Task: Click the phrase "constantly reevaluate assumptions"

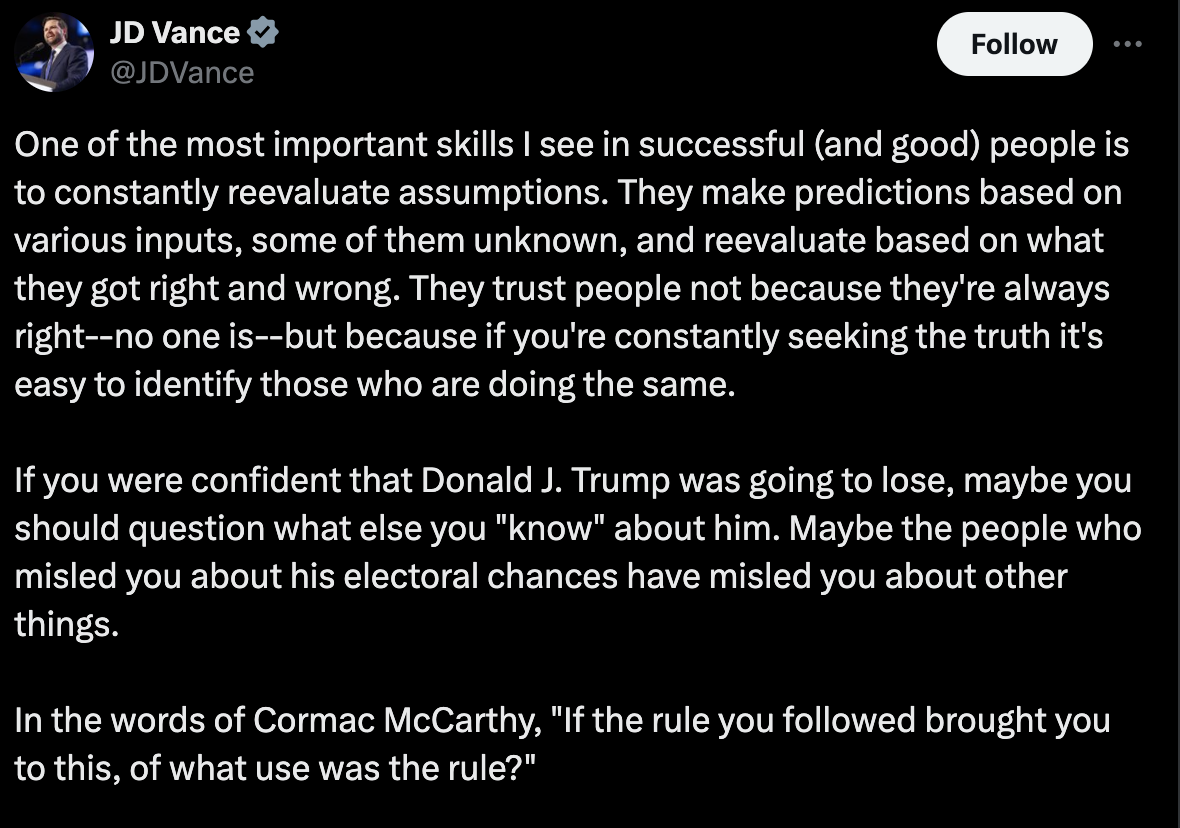Action: tap(330, 193)
